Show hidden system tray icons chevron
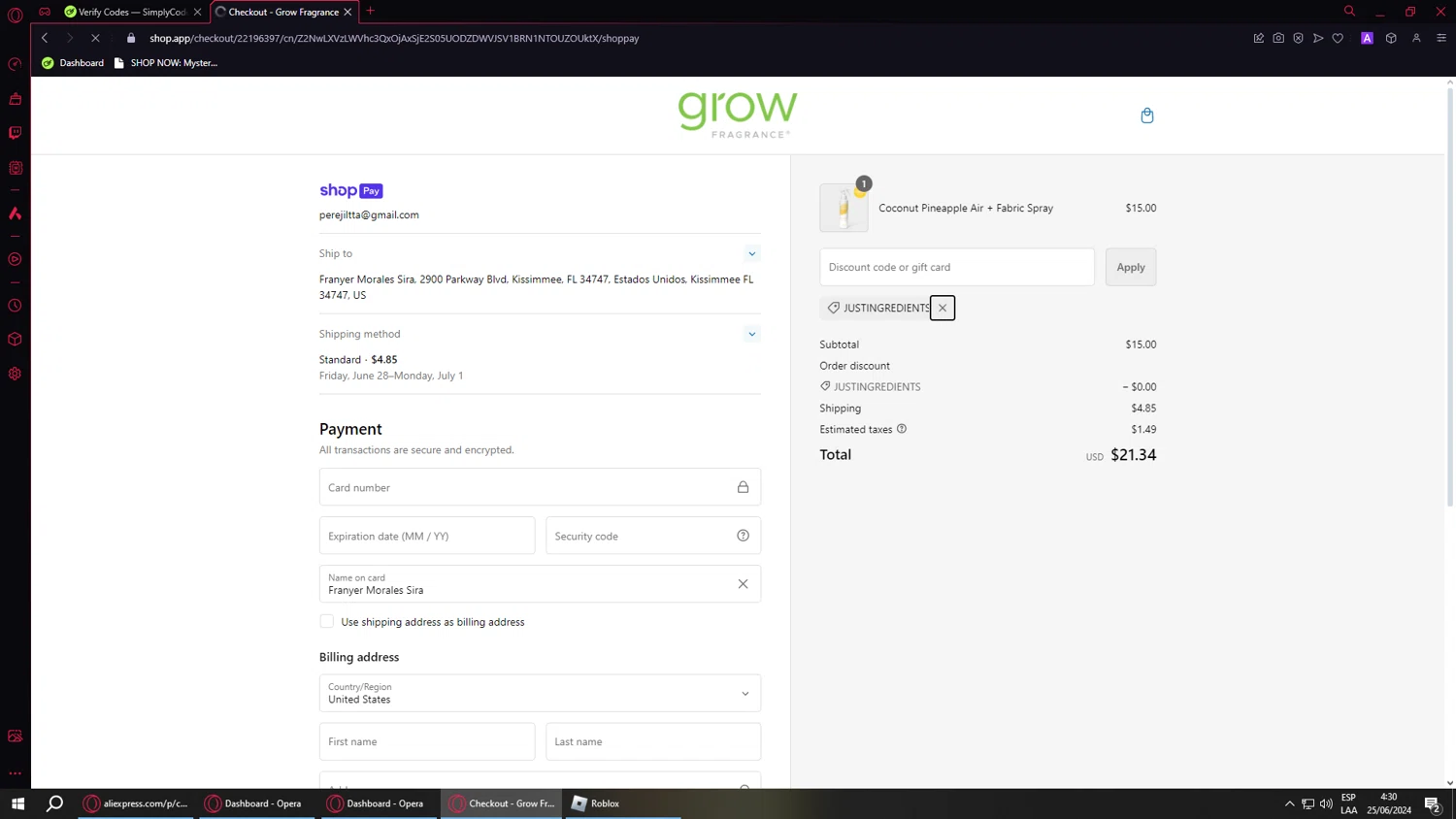Viewport: 1456px width, 819px height. pos(1289,803)
